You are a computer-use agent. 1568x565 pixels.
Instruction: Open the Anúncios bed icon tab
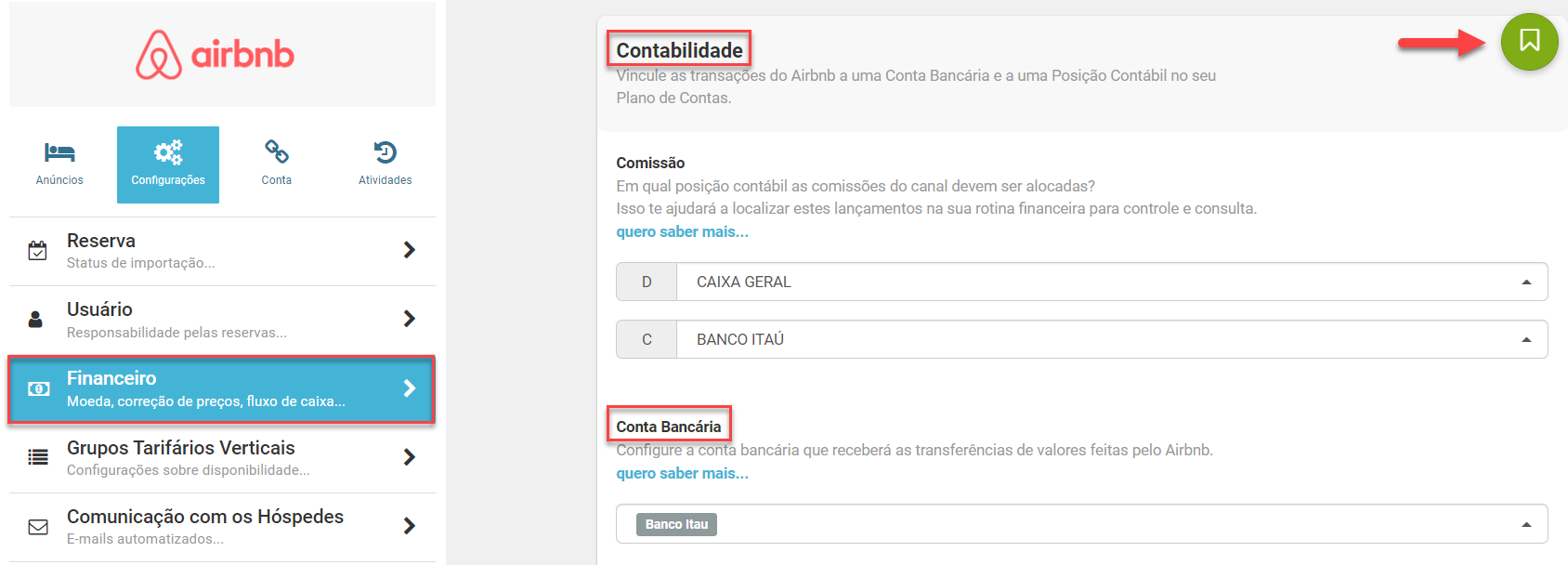(59, 164)
